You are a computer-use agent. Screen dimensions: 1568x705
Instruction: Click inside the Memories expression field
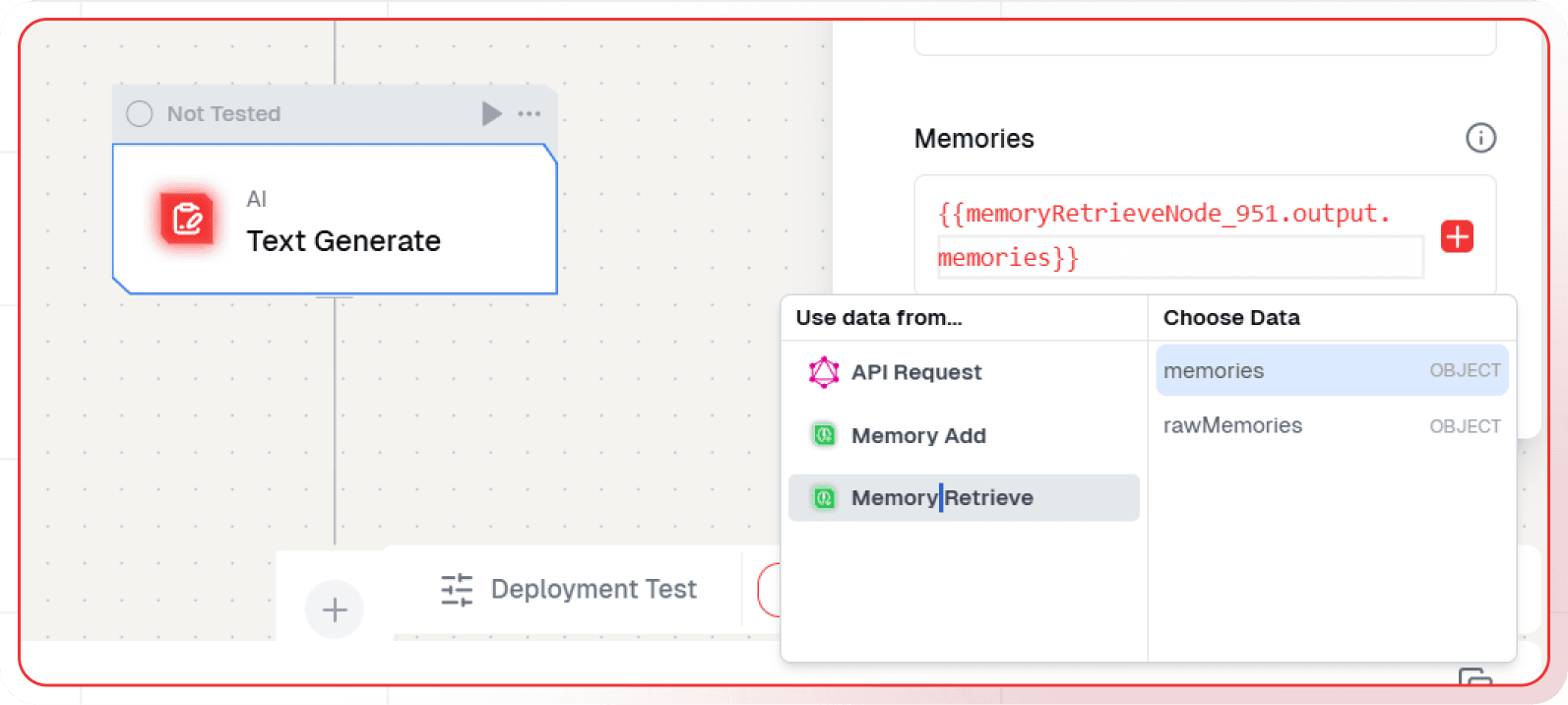(x=1132, y=234)
